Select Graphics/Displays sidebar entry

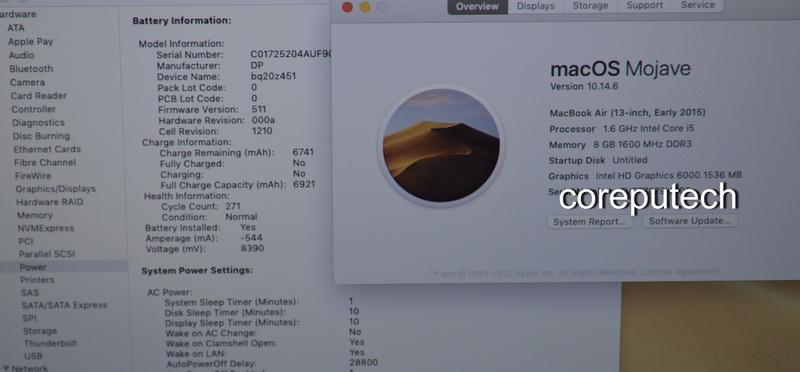click(55, 189)
